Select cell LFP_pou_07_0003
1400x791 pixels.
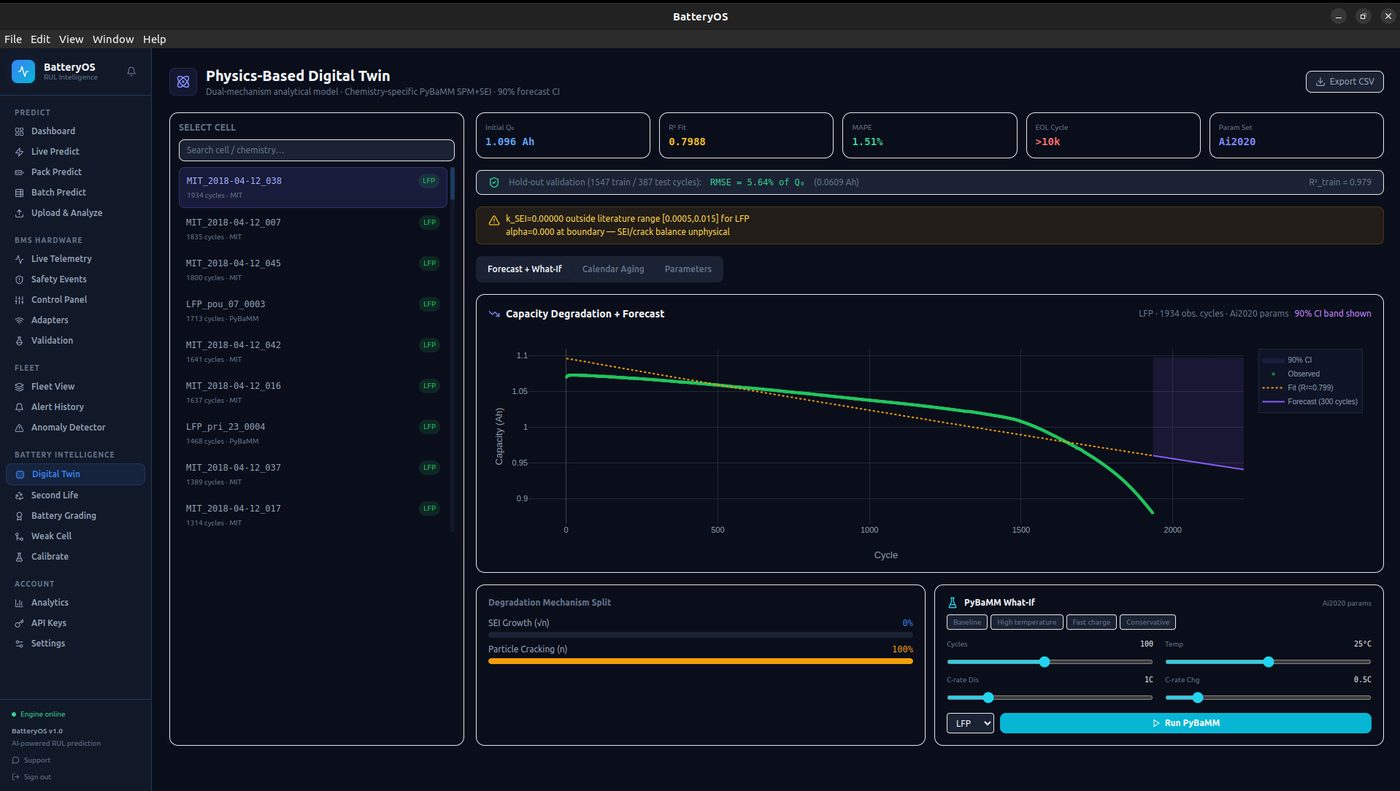(313, 310)
